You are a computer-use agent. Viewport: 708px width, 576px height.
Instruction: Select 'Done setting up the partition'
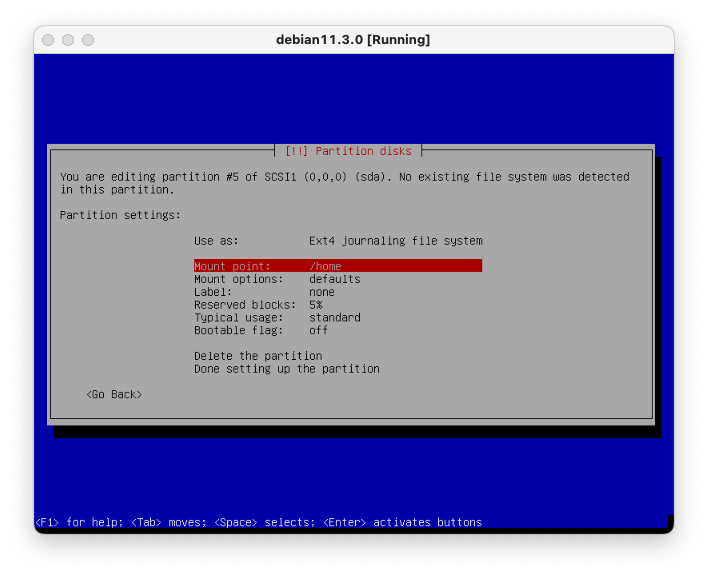287,369
